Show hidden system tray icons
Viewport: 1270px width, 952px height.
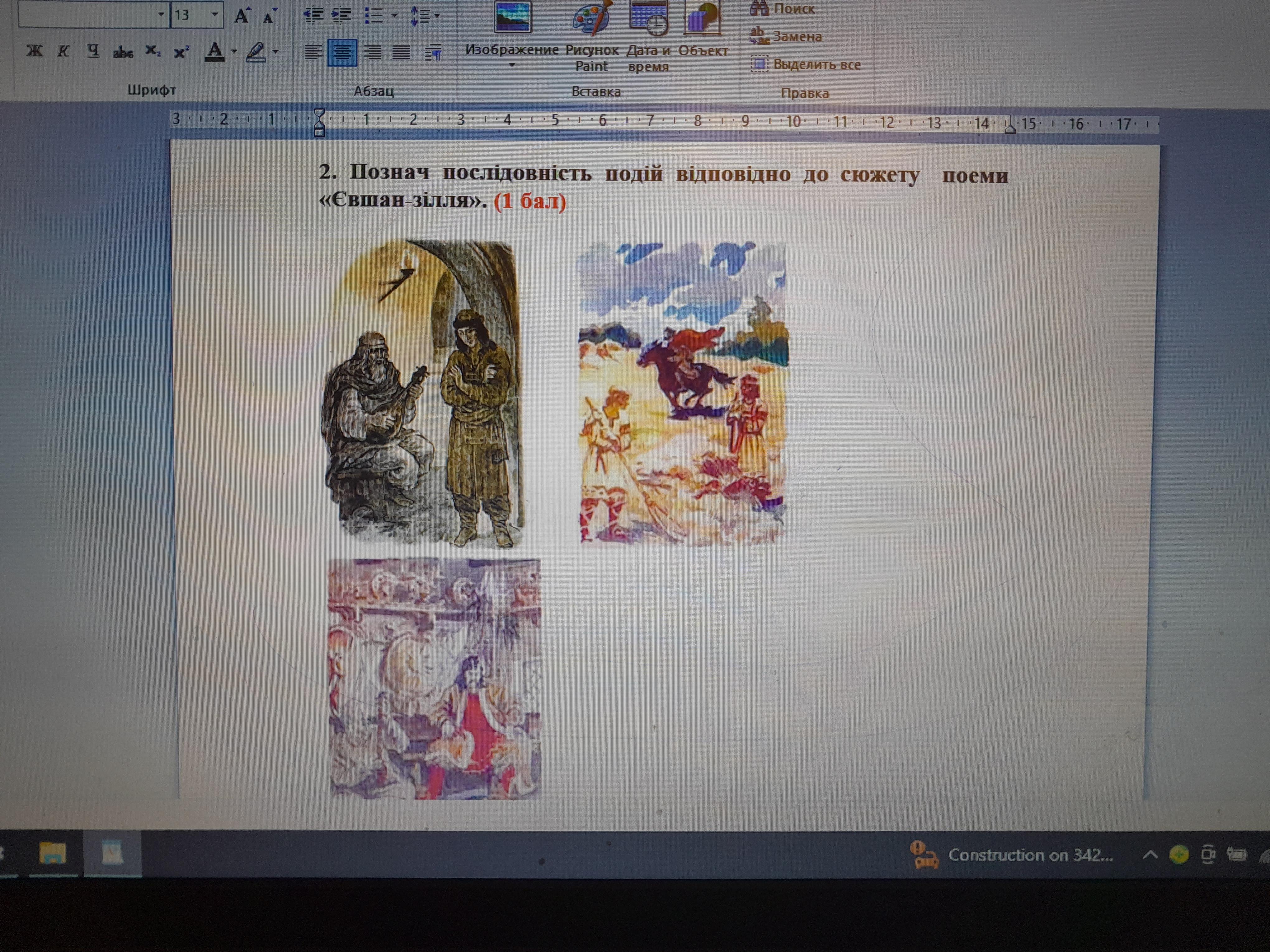[x=1150, y=855]
